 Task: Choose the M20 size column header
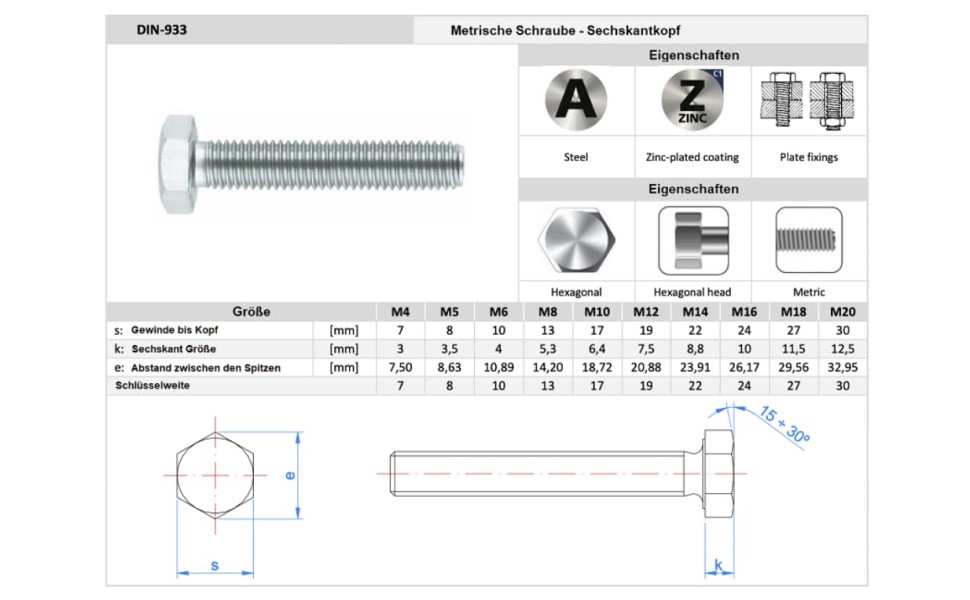pos(843,312)
